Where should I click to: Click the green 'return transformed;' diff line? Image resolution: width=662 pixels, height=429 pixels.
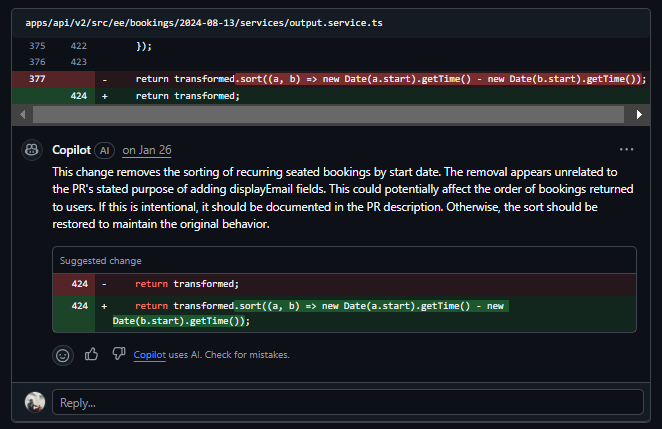331,96
